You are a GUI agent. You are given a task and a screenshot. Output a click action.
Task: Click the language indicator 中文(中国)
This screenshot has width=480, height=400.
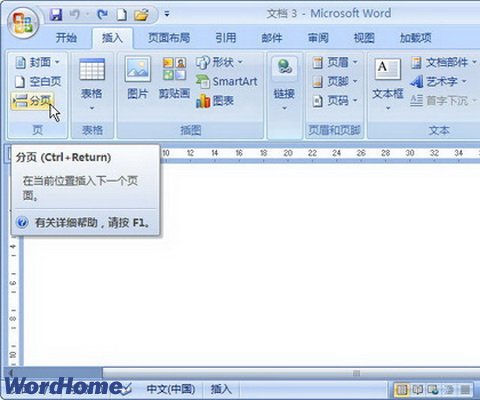coord(171,389)
